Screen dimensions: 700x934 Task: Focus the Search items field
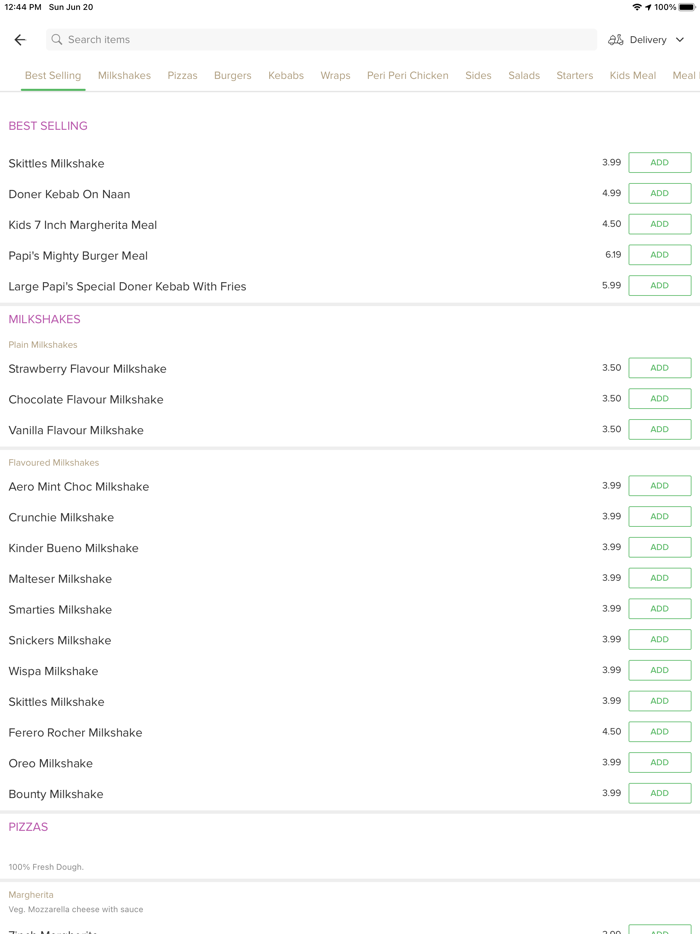coord(320,40)
